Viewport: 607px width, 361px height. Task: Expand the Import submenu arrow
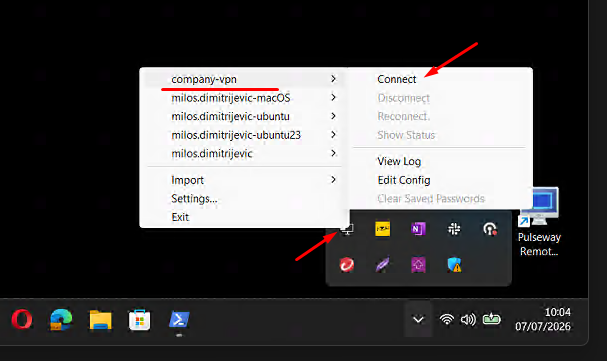pyautogui.click(x=333, y=180)
